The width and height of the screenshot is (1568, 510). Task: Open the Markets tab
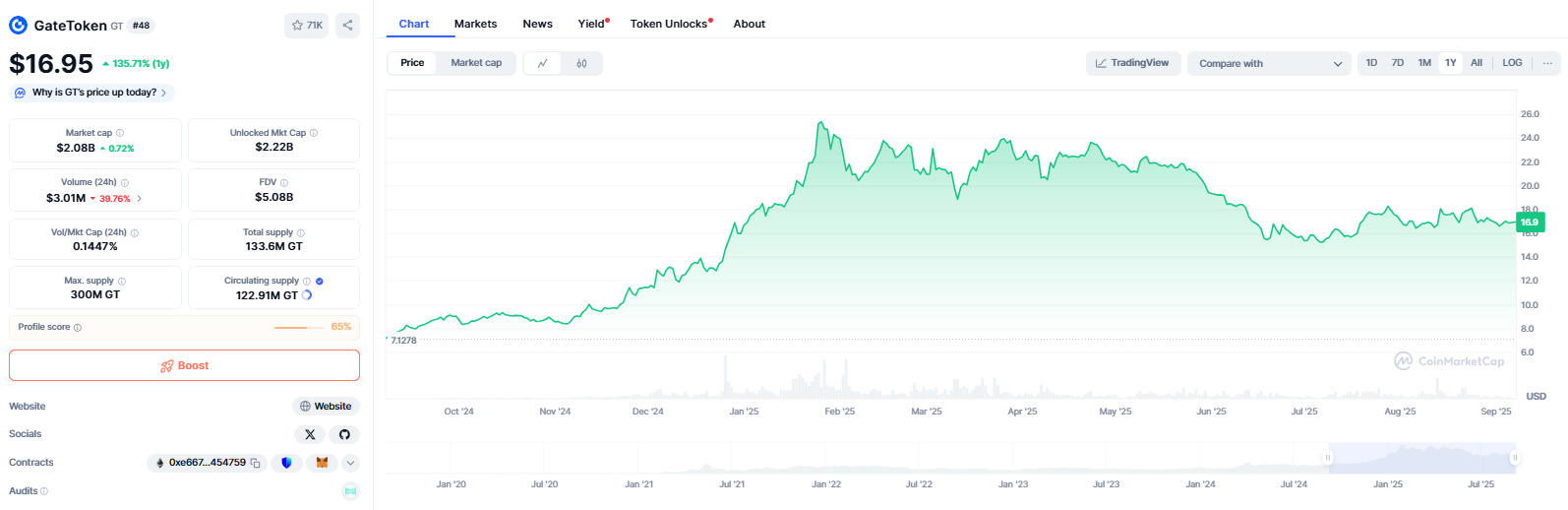[x=475, y=24]
